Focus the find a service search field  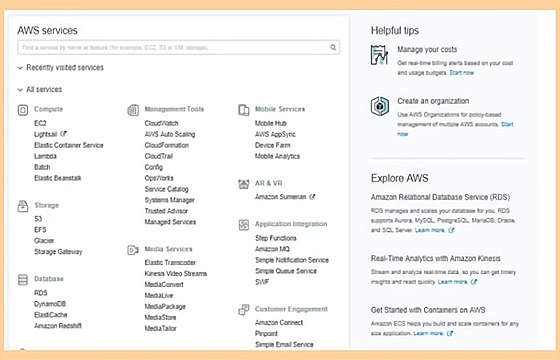click(x=178, y=48)
